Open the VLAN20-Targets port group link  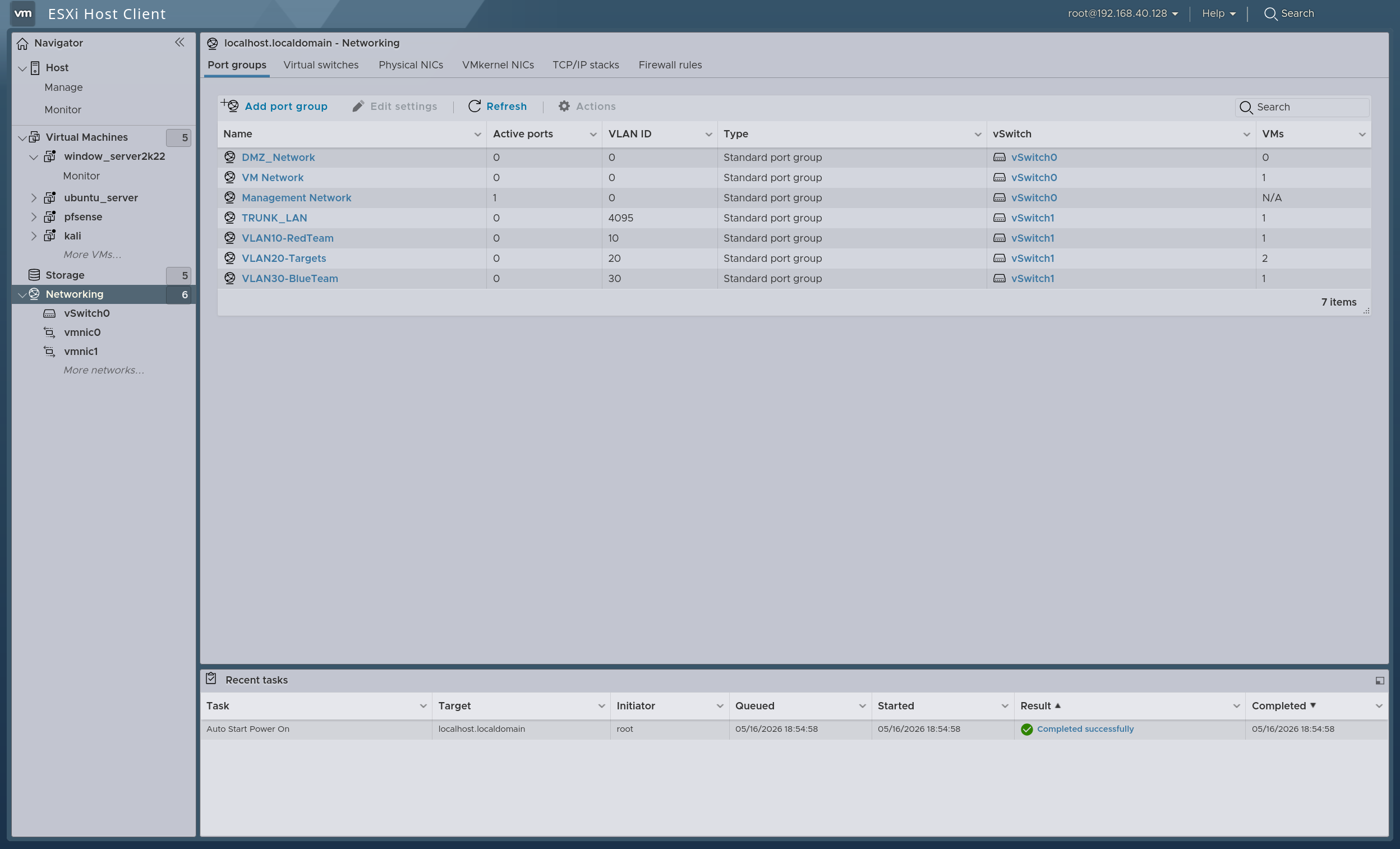click(283, 259)
